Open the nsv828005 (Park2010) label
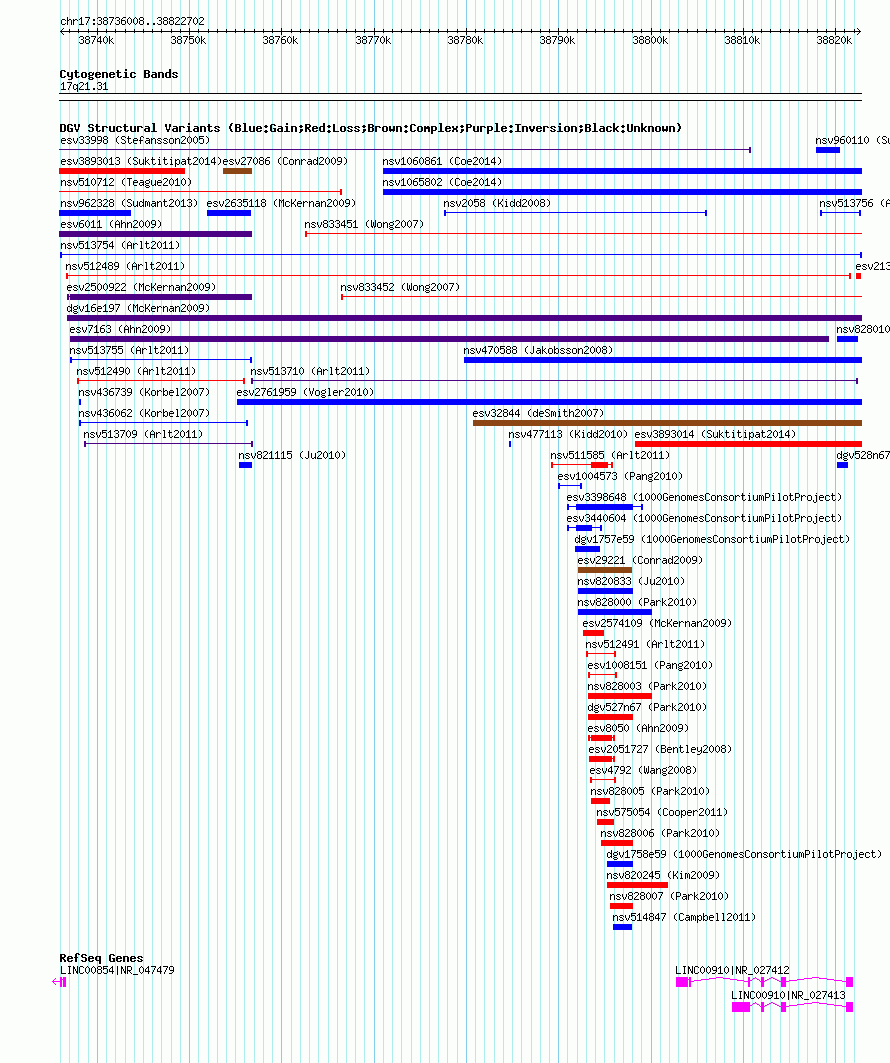 [650, 792]
